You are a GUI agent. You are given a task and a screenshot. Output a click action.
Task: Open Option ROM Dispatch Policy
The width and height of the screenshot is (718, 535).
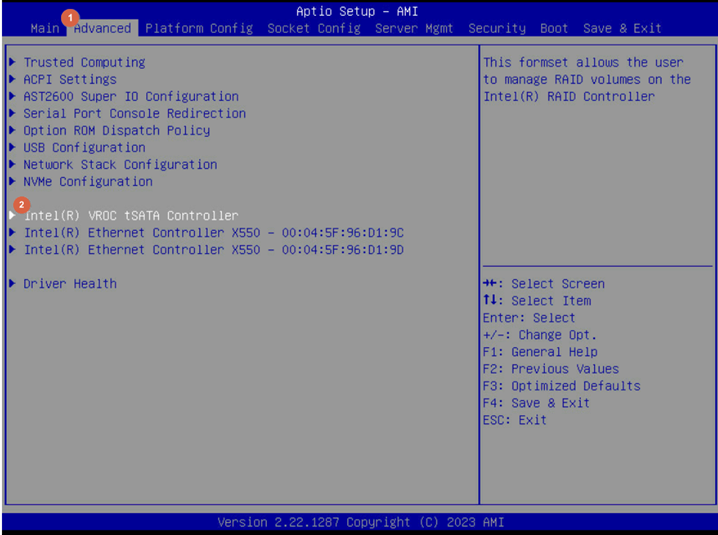pyautogui.click(x=117, y=130)
